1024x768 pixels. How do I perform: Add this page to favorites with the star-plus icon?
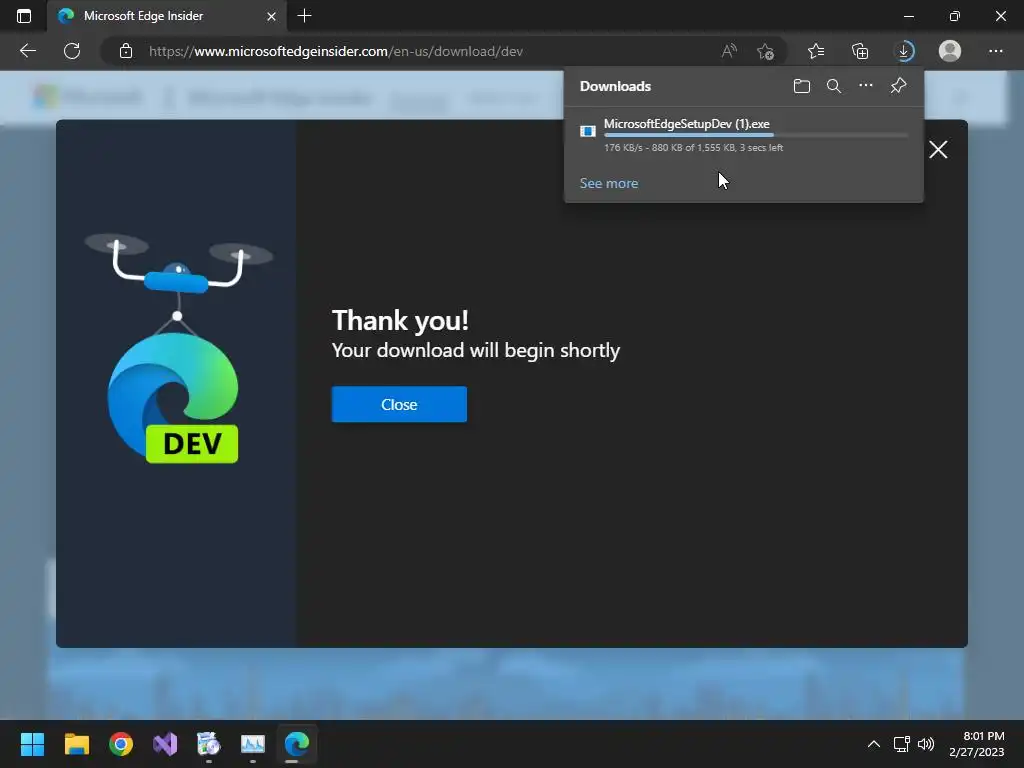pos(765,51)
